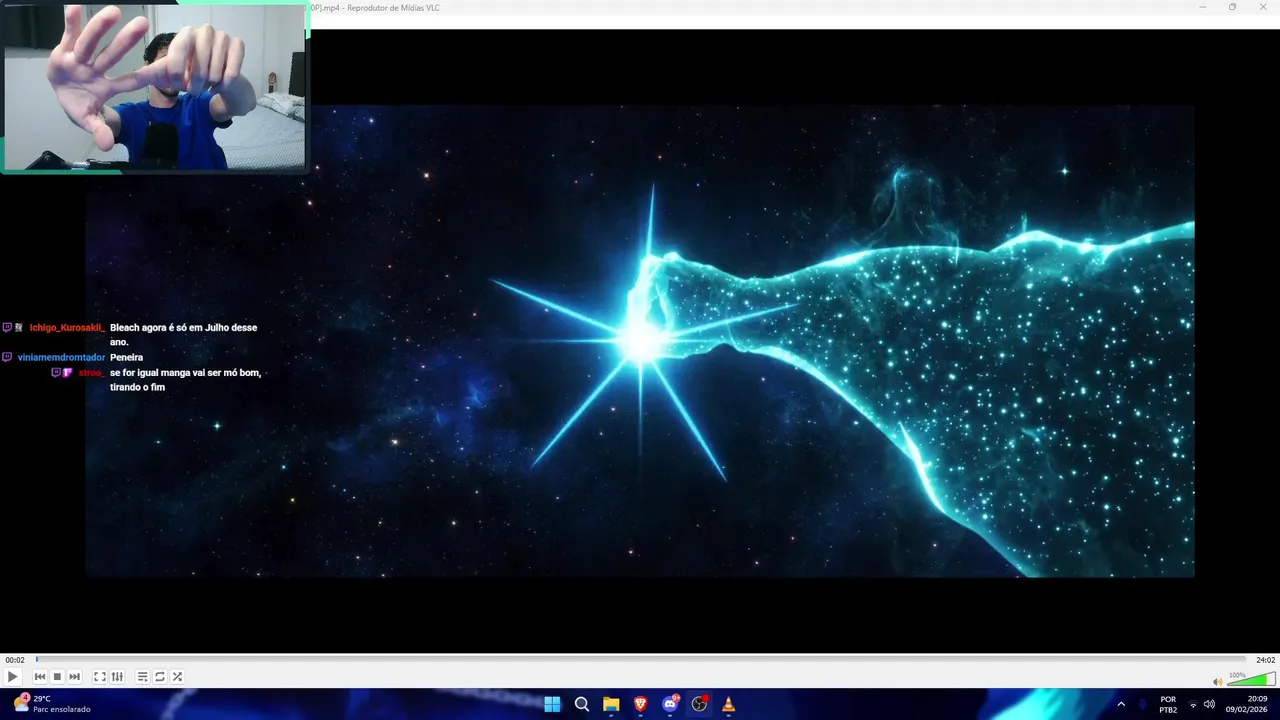Image resolution: width=1280 pixels, height=720 pixels.
Task: Toggle VLC fullscreen mode
Action: pos(100,677)
